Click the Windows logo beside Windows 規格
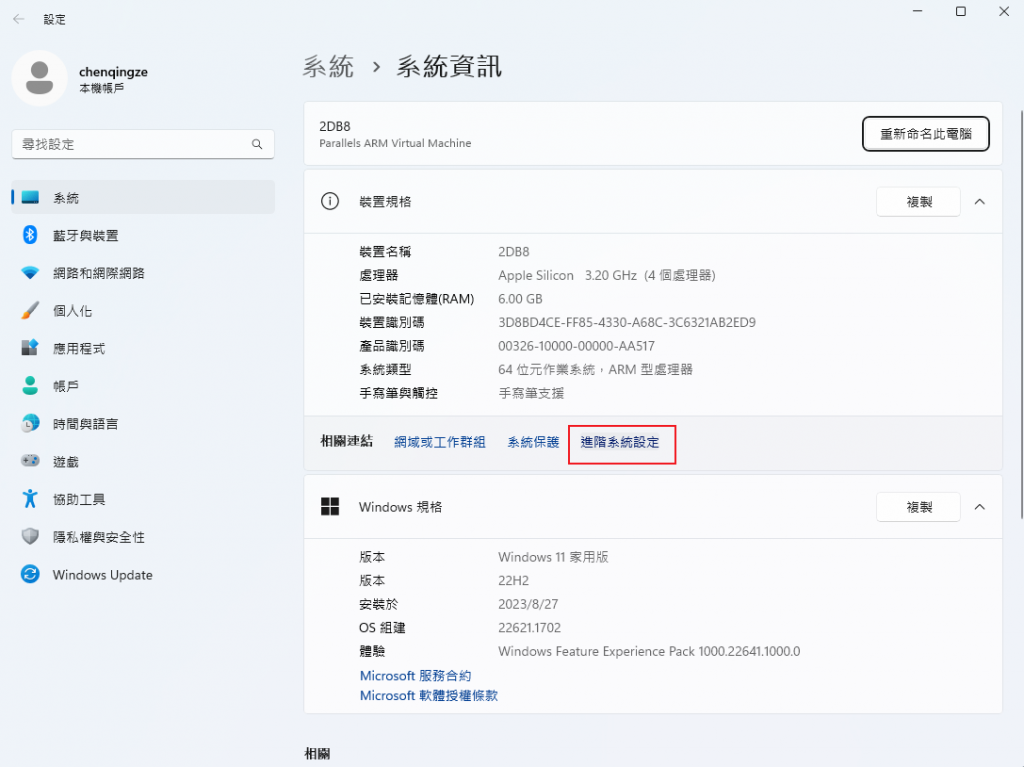Screen dimensions: 1024x767 click(x=330, y=506)
